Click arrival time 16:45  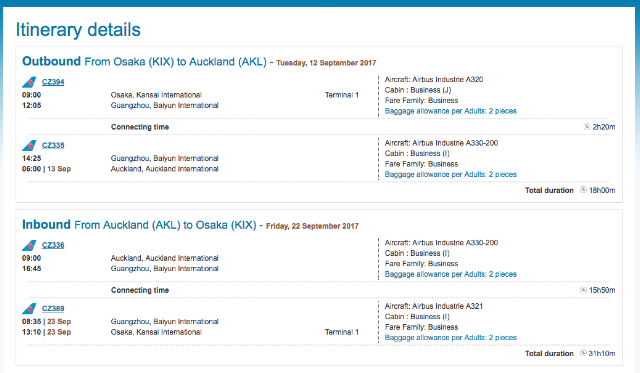click(31, 269)
